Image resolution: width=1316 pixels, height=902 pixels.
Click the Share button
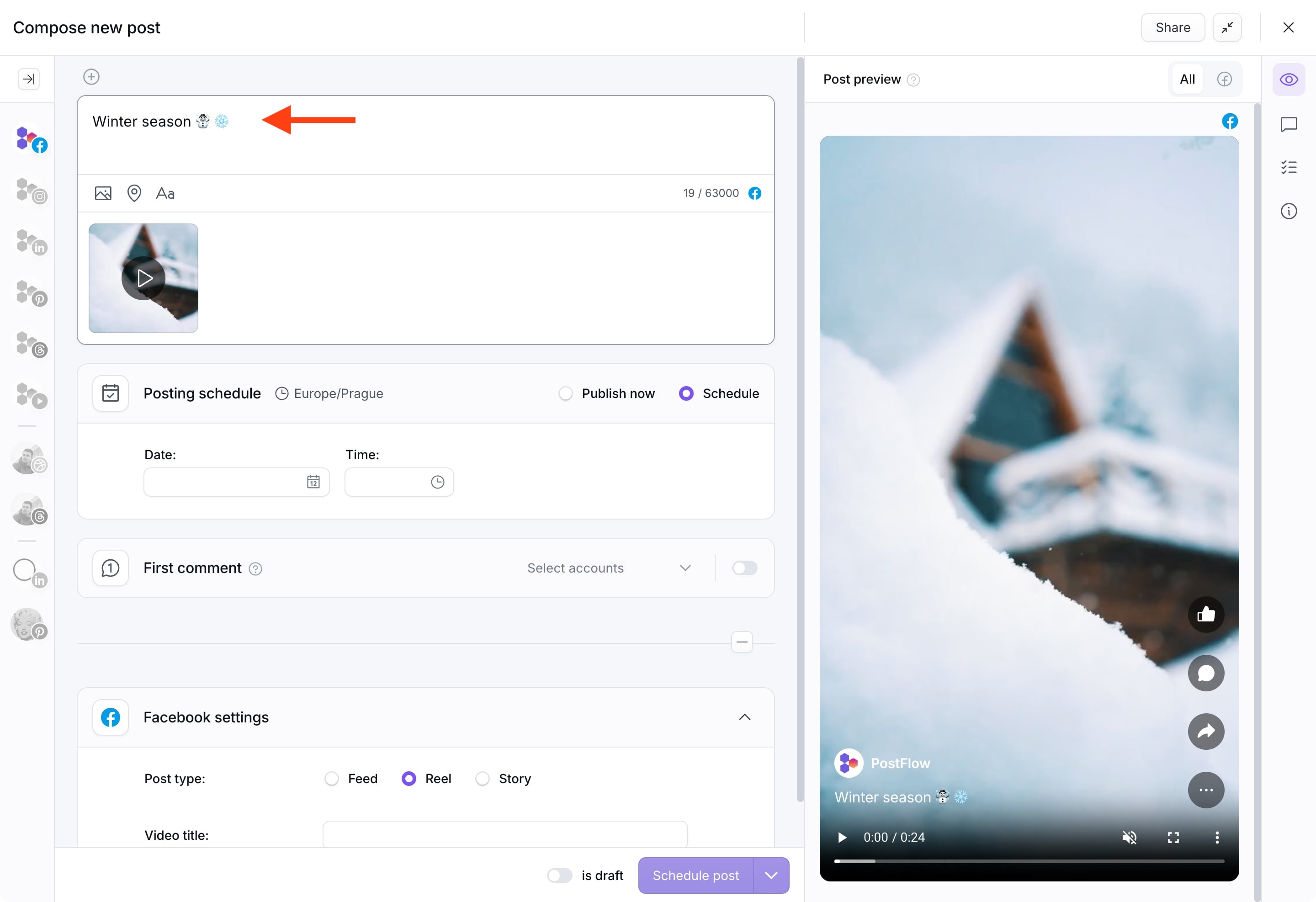[1172, 27]
